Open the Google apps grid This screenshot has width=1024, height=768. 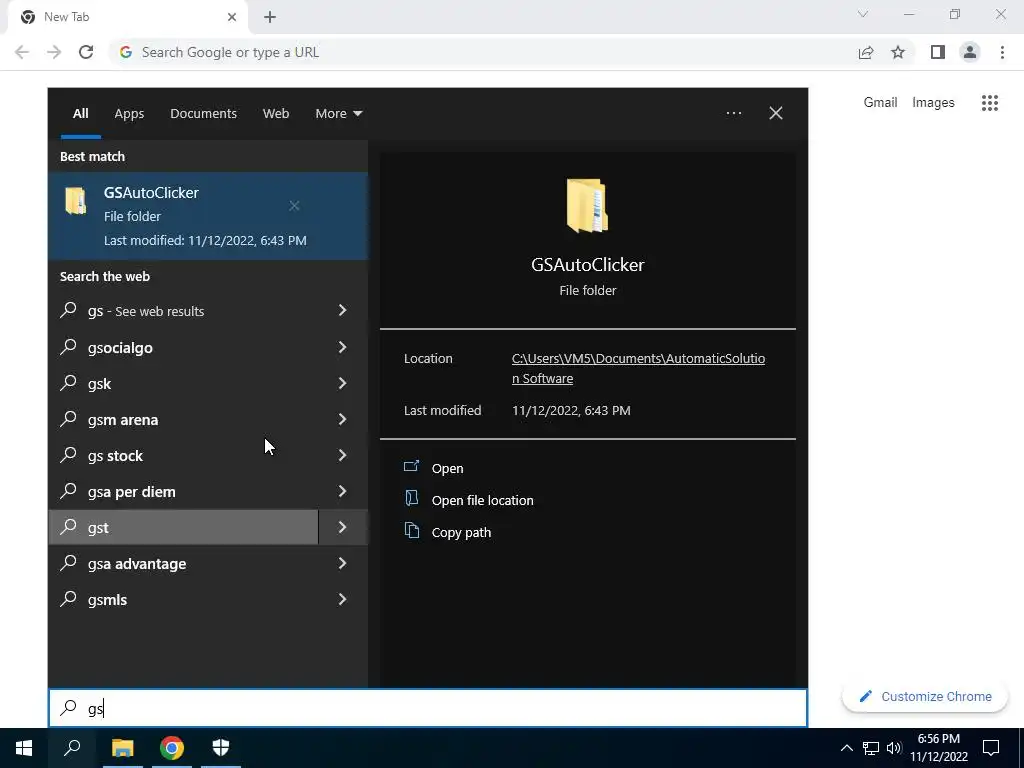point(990,103)
